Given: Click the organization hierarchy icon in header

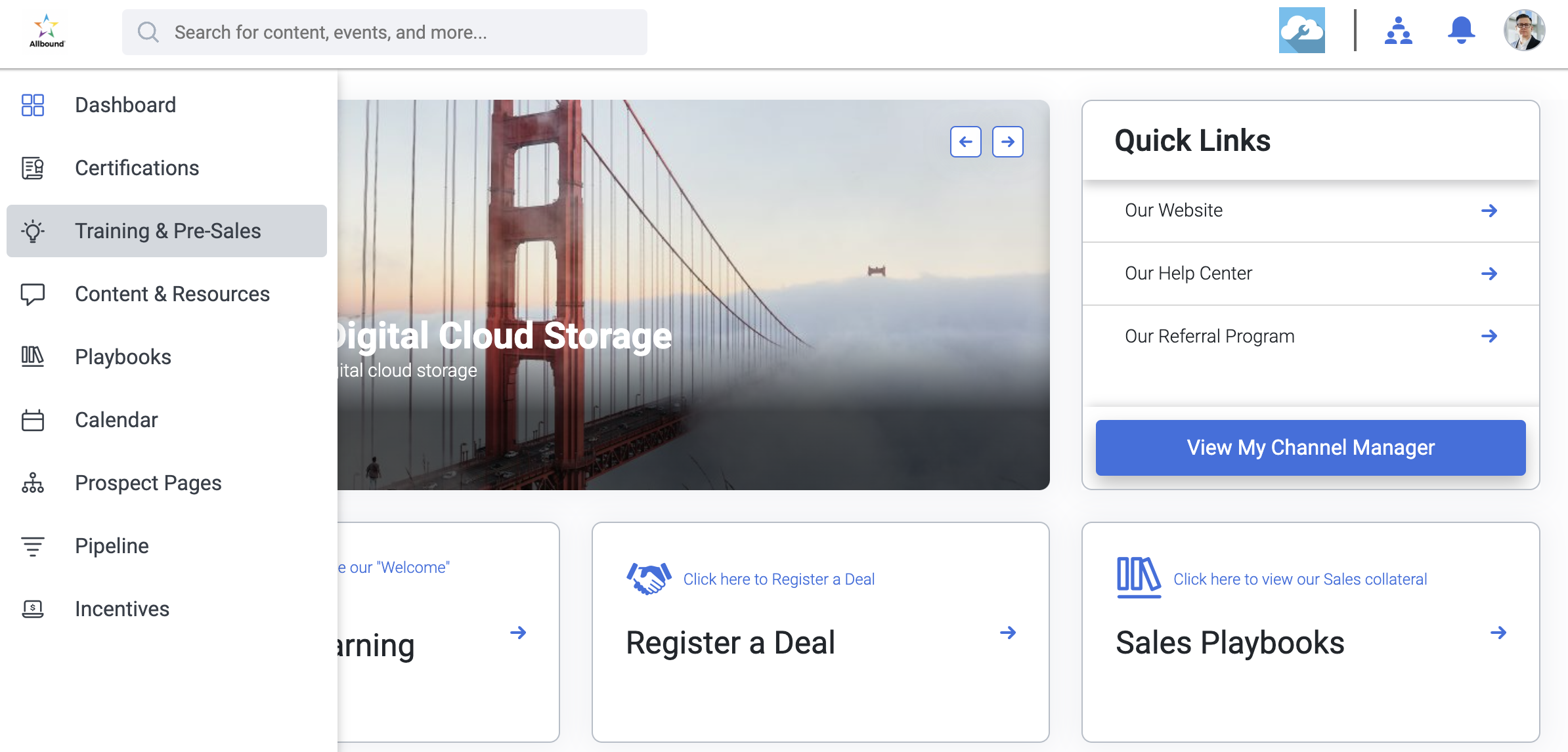Looking at the screenshot, I should [x=1398, y=30].
